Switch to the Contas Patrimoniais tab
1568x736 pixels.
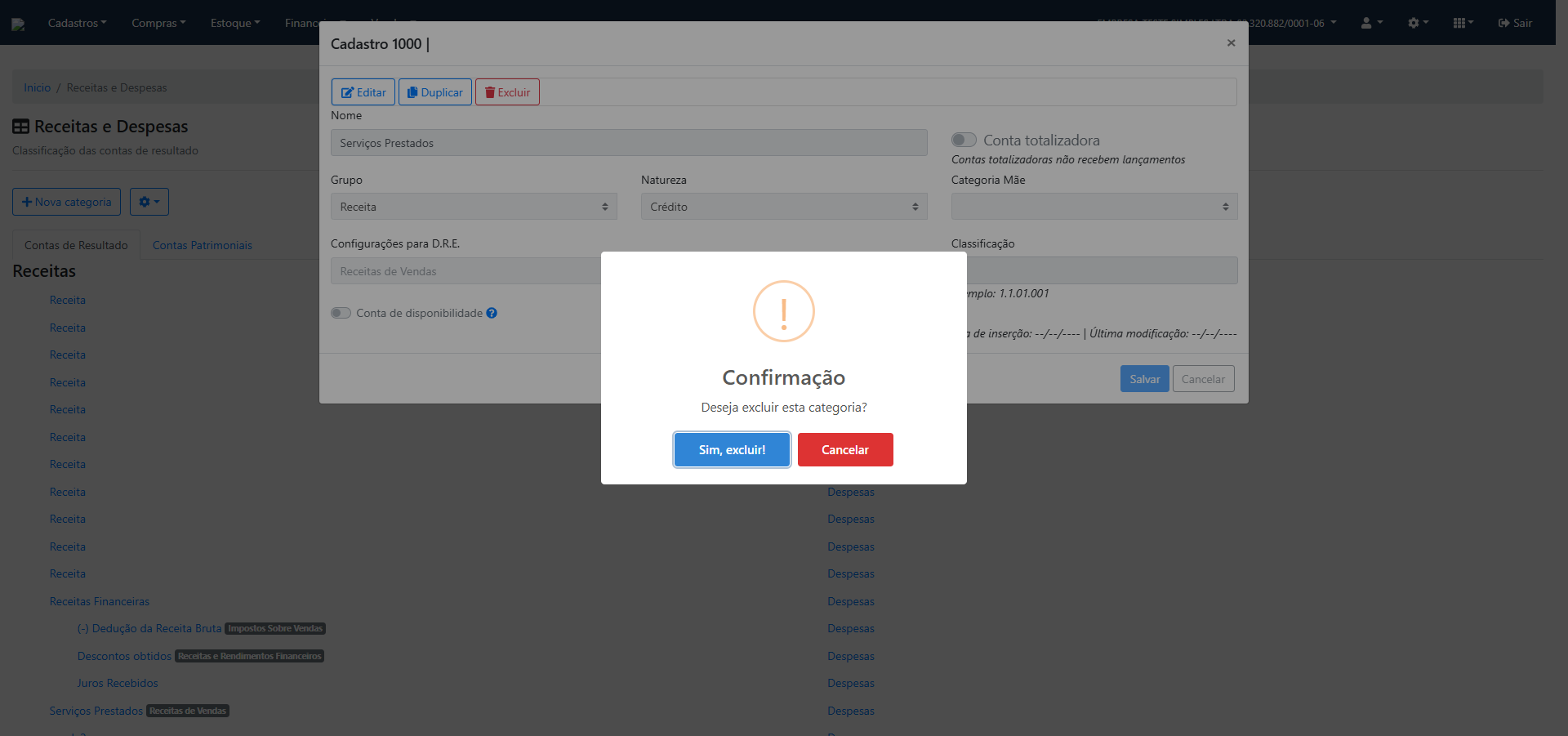202,245
